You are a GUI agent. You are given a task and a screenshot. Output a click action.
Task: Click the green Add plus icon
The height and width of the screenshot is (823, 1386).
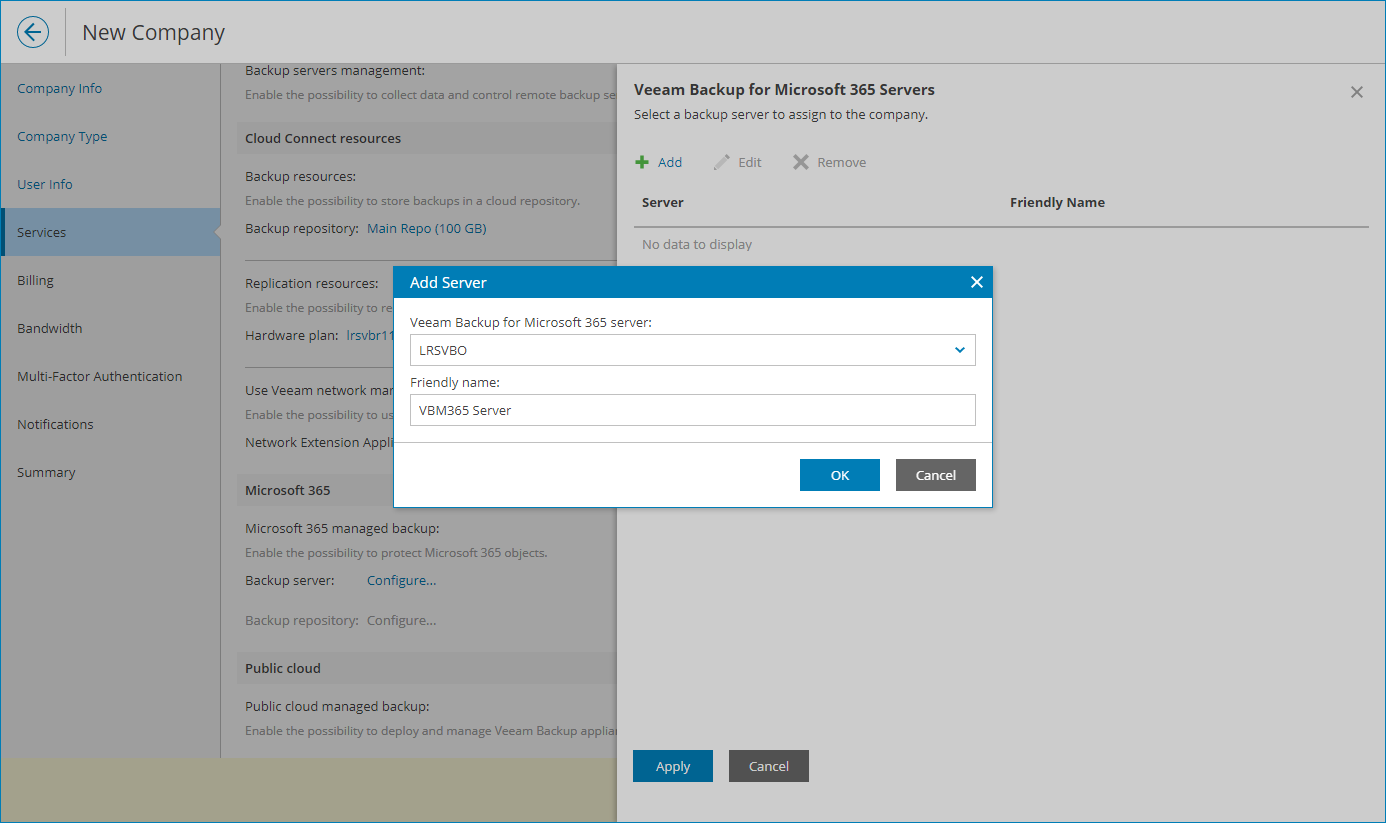click(642, 162)
